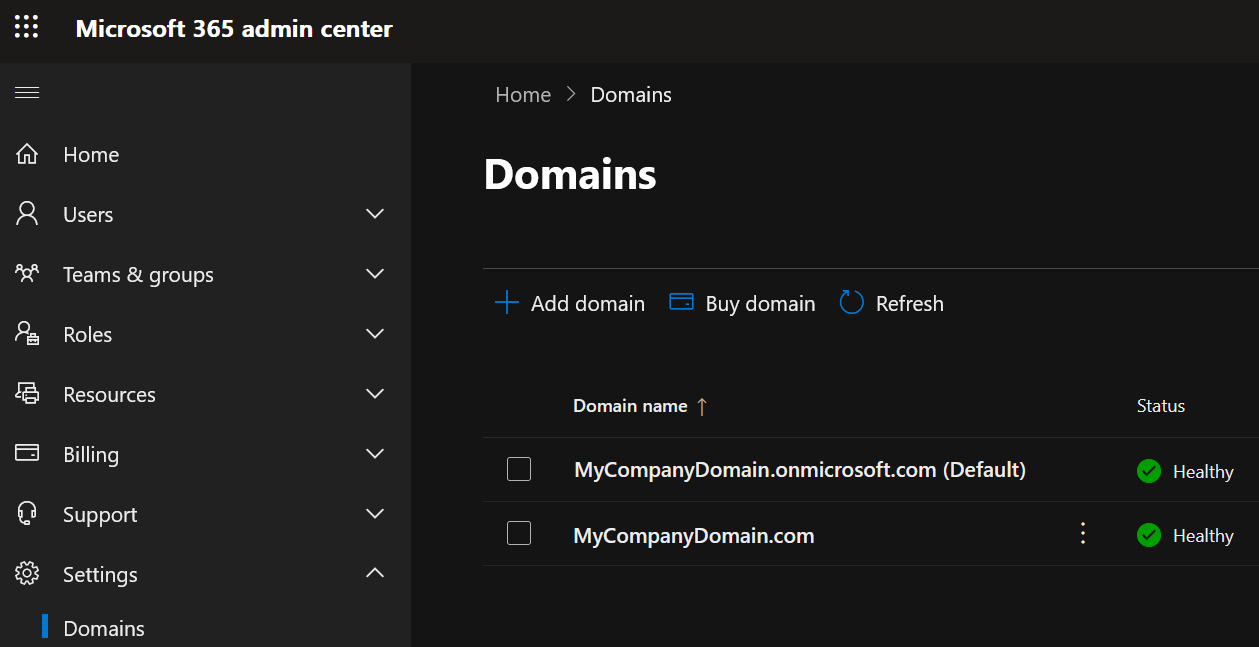Click green Healthy checkmark for MyCompanyDomain.com row
Viewport: 1259px width, 647px height.
coord(1149,535)
